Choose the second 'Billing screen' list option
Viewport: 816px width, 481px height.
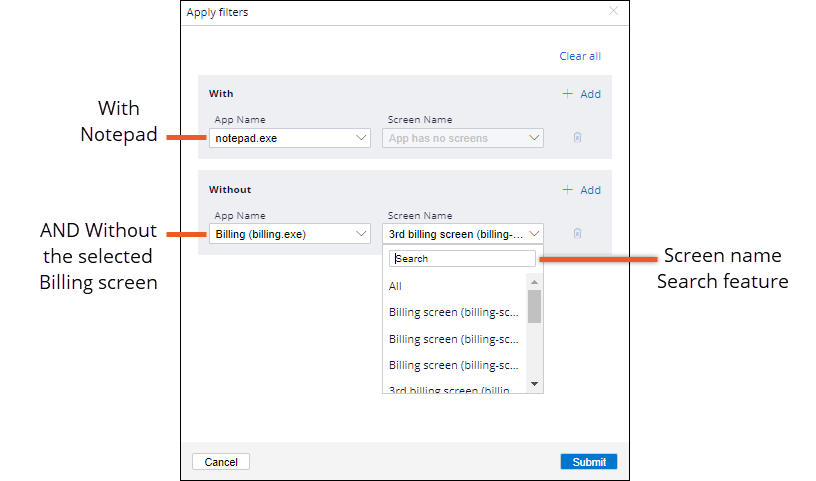453,339
